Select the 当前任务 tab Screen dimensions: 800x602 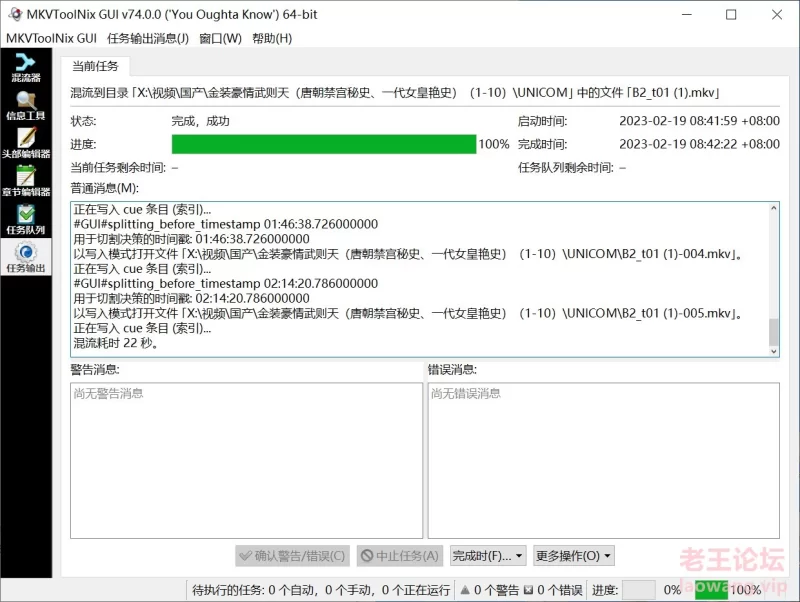coord(95,66)
